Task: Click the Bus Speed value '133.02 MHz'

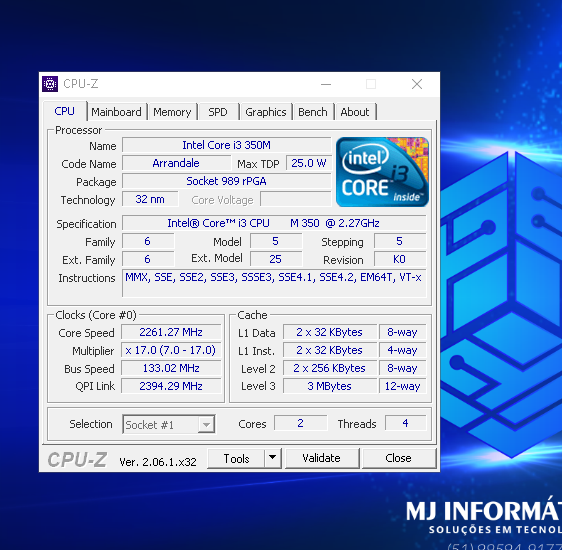Action: coord(171,368)
